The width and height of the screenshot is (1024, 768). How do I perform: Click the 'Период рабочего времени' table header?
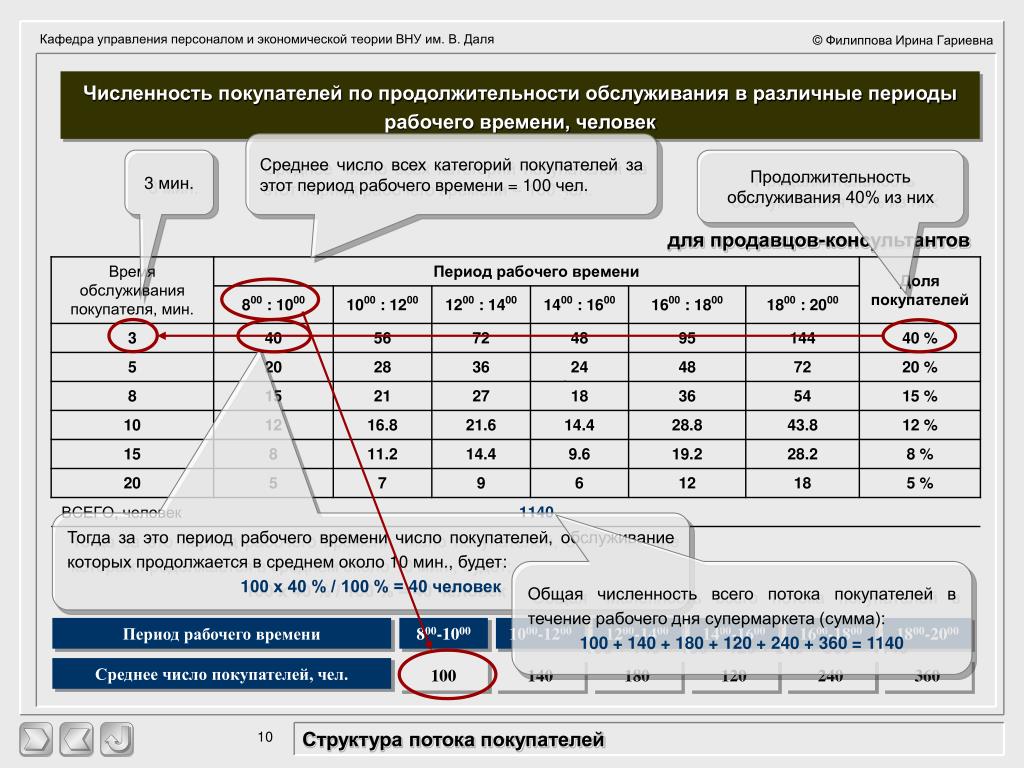(x=536, y=272)
